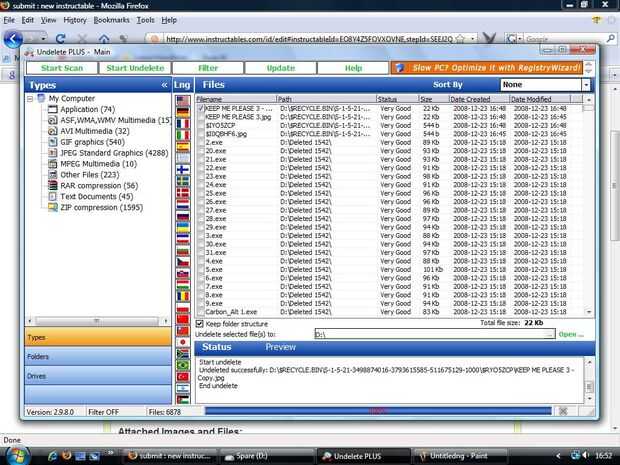This screenshot has width=620, height=465.
Task: Go to Firefox Home page icon
Action: (104, 39)
